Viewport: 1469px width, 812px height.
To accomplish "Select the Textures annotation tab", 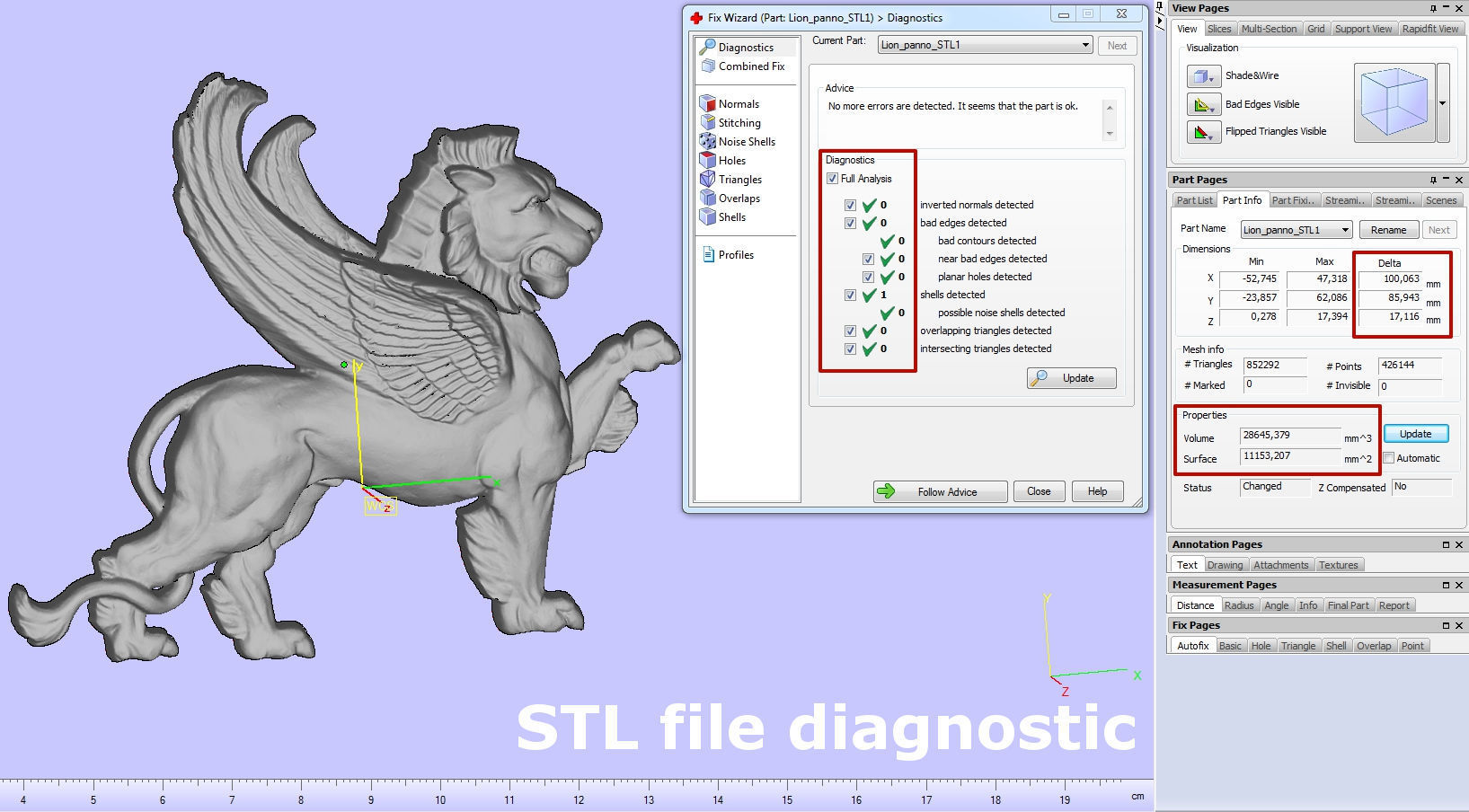I will pyautogui.click(x=1338, y=565).
